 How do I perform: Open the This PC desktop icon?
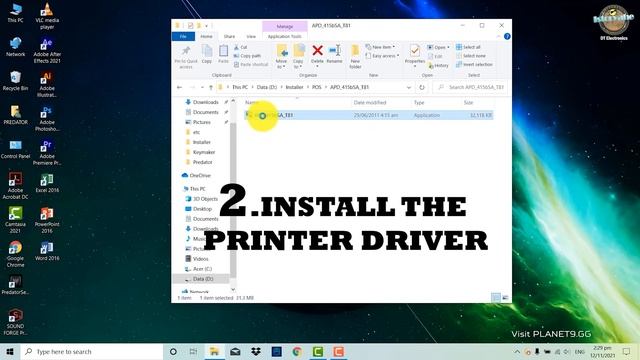pyautogui.click(x=16, y=13)
